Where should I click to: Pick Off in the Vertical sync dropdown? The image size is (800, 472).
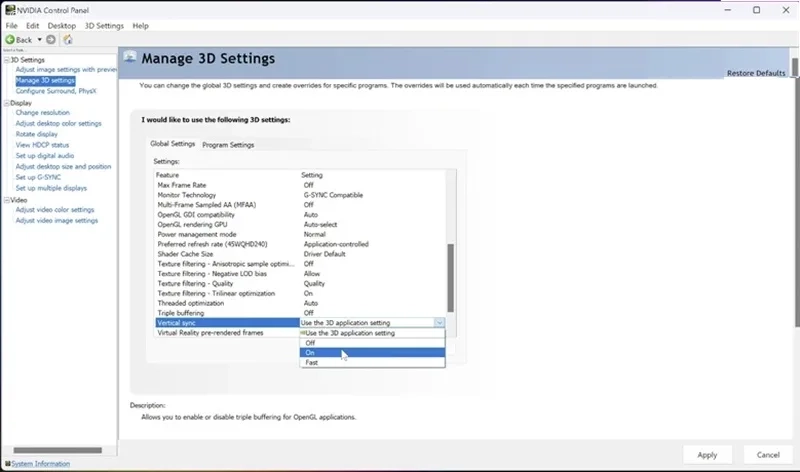[372, 343]
